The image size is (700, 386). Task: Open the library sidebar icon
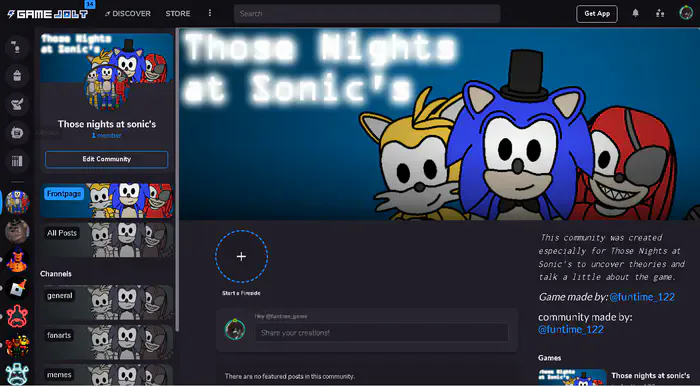coord(17,161)
